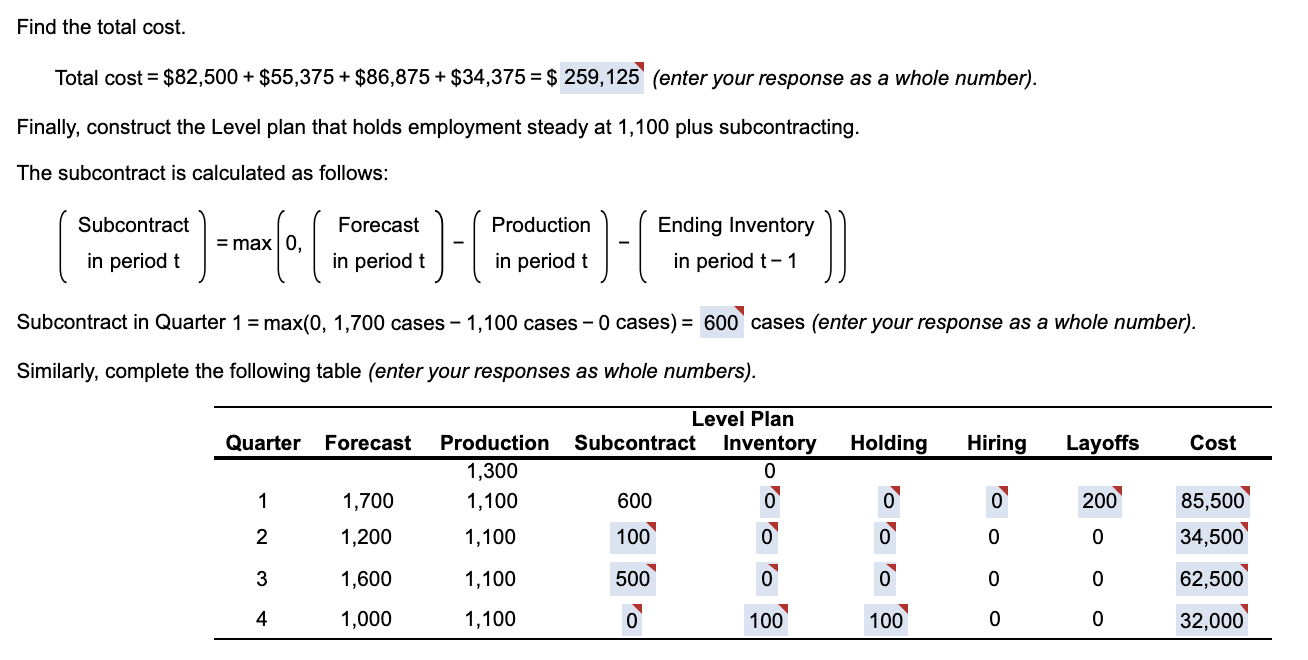Click the Holding column header
This screenshot has height=660, width=1308.
click(x=887, y=442)
